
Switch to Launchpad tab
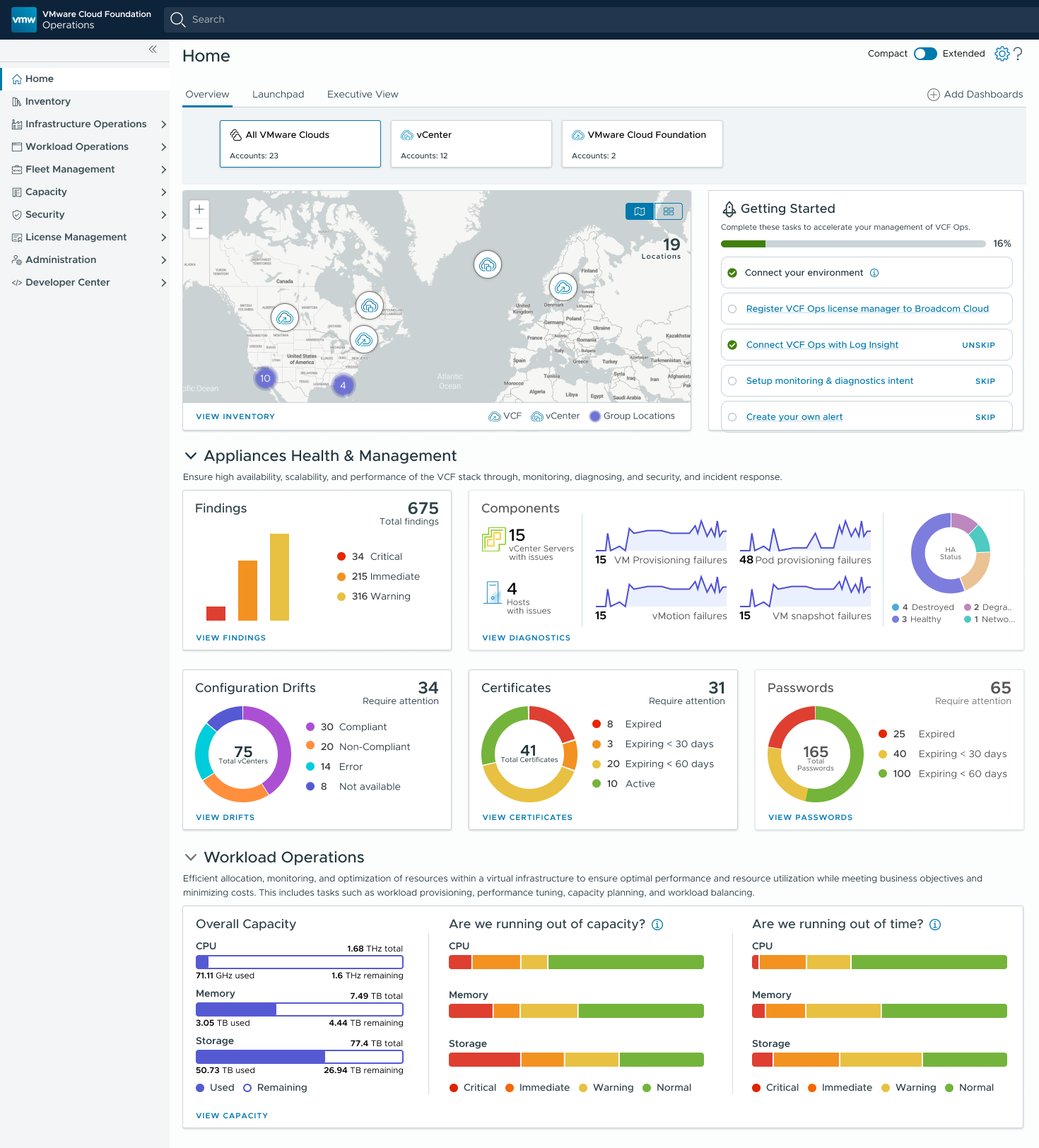278,95
